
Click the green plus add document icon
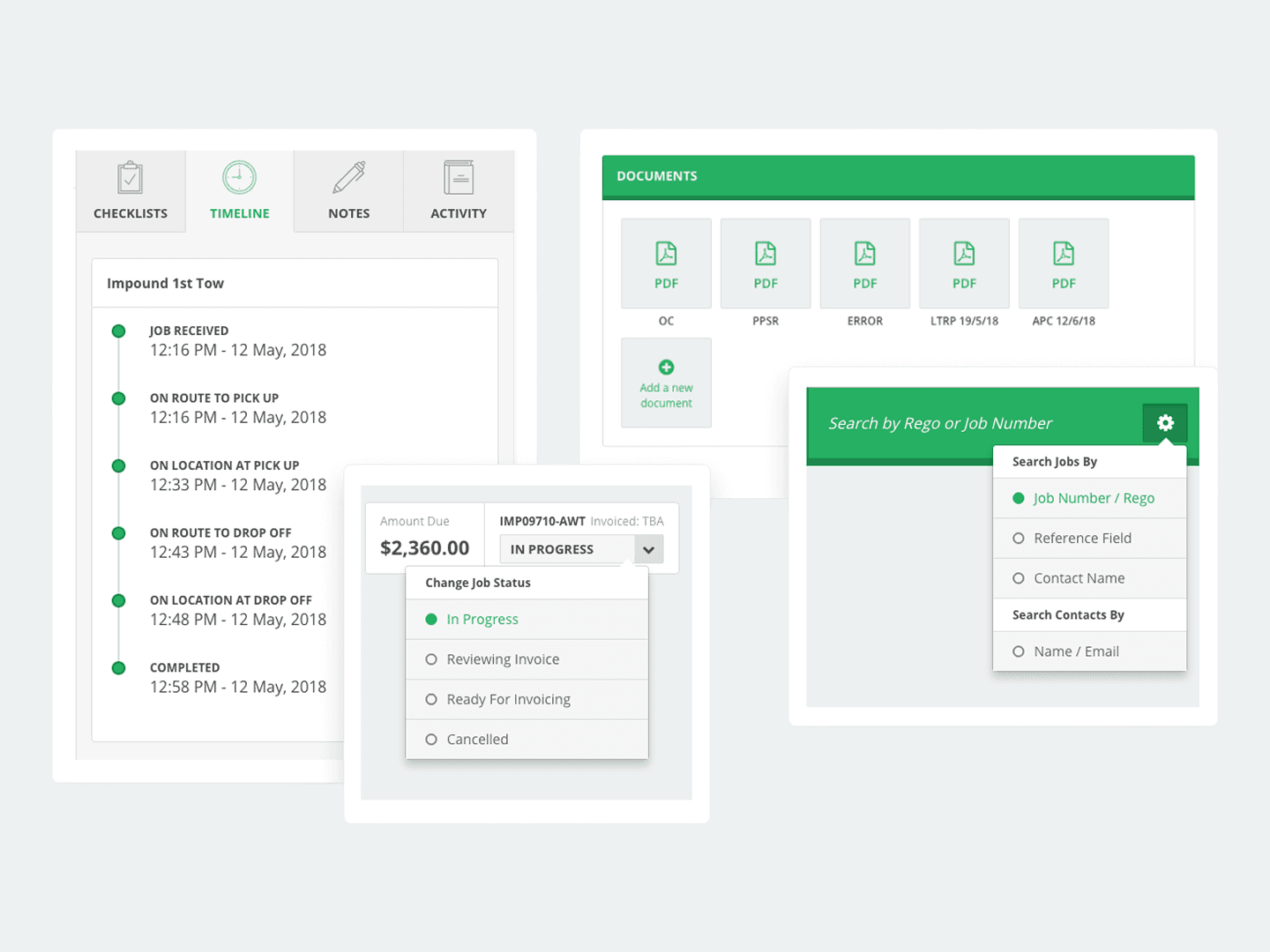coord(666,367)
